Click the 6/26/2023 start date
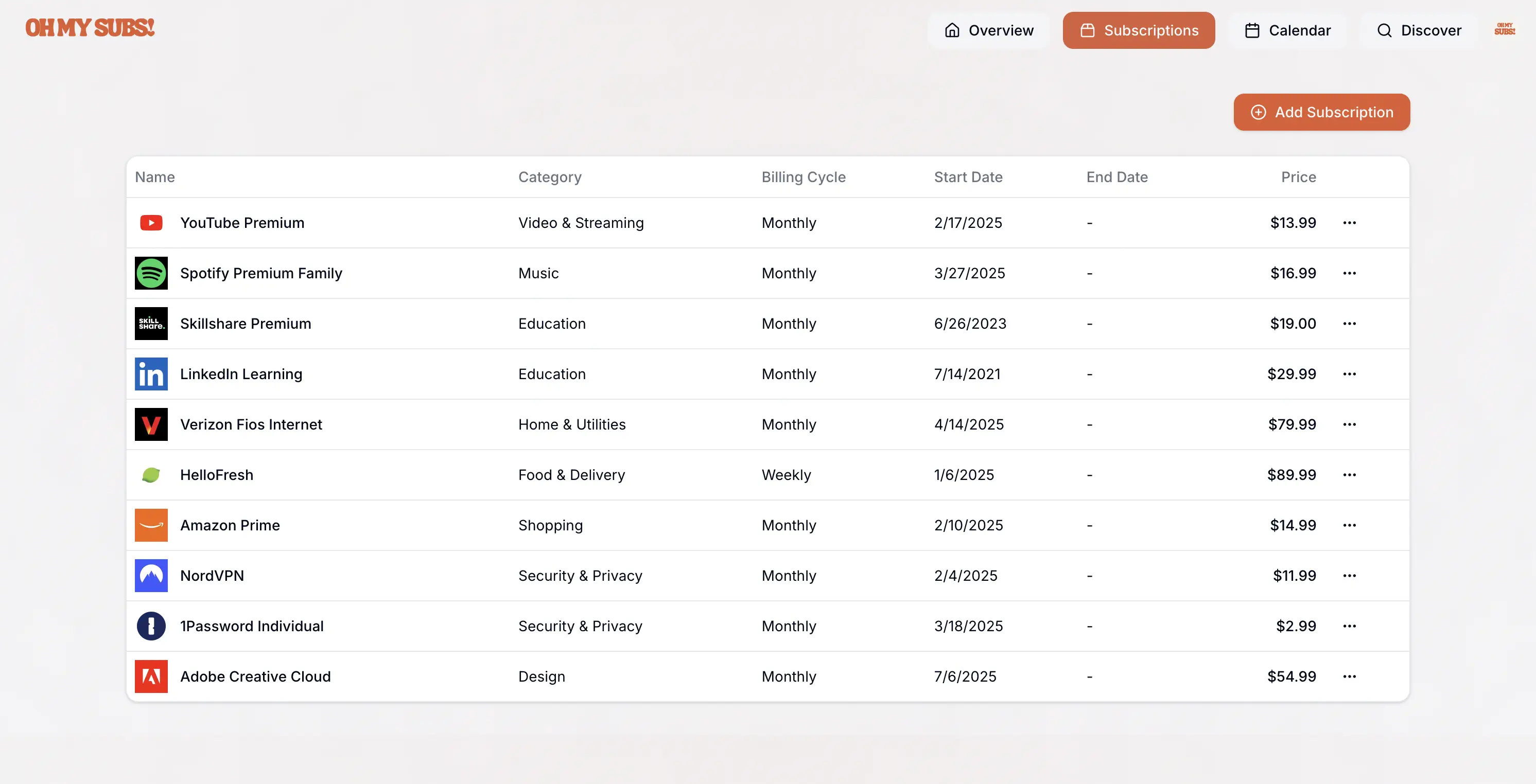The width and height of the screenshot is (1536, 784). [970, 324]
